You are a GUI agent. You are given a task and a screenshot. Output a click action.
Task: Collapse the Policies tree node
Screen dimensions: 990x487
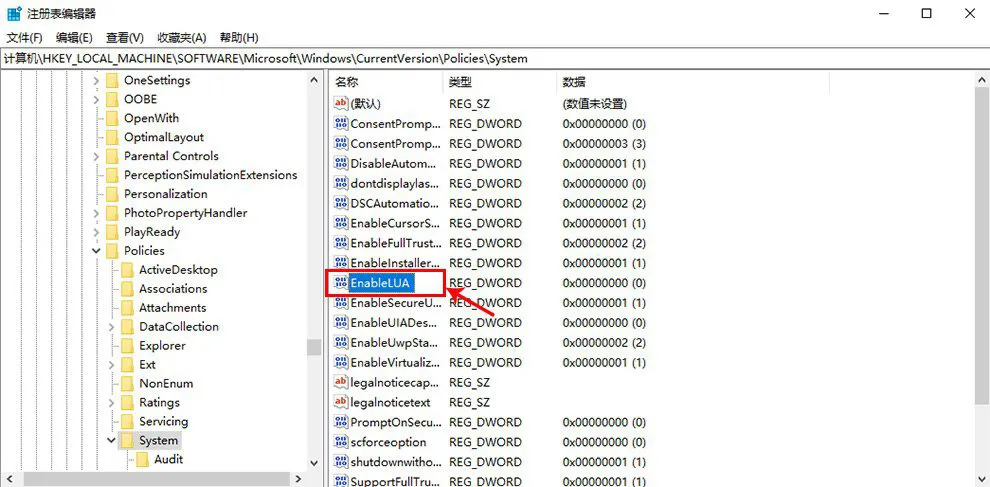click(x=96, y=251)
